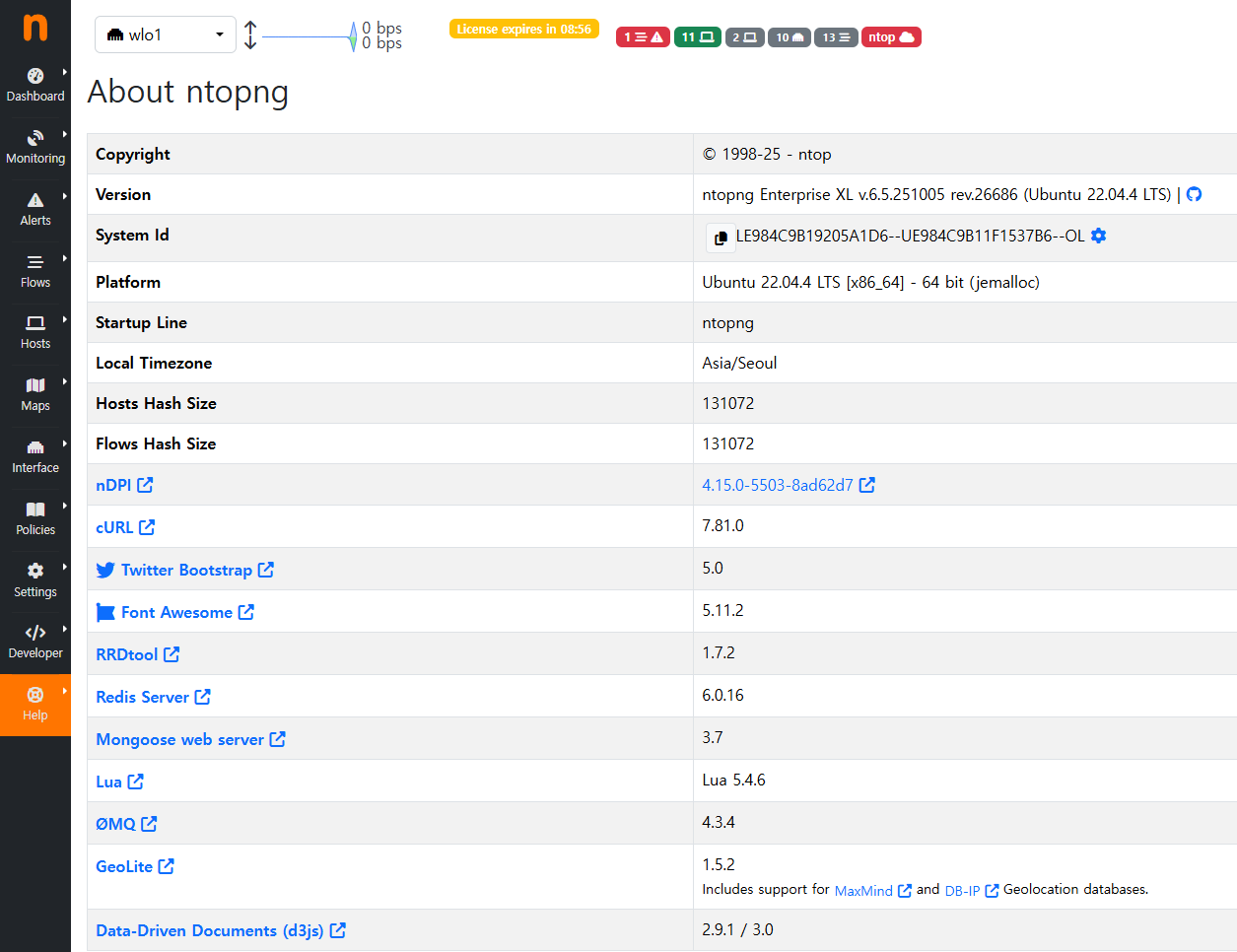
Task: Click the gray devices badge showing 10
Action: pyautogui.click(x=790, y=37)
